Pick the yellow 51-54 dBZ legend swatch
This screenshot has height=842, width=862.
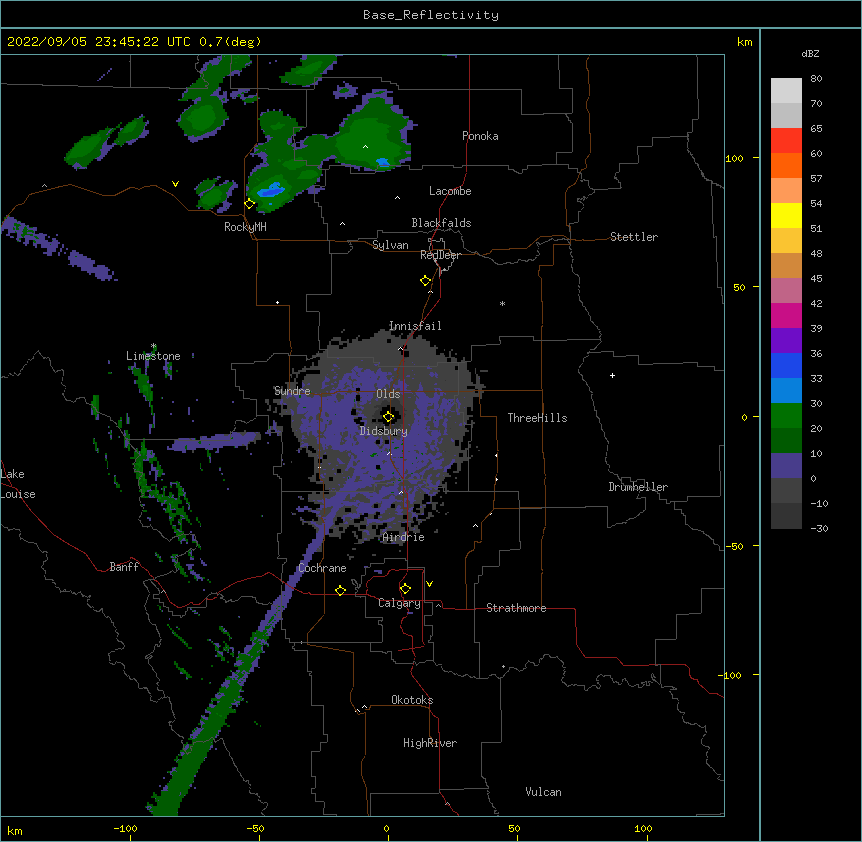click(x=786, y=215)
